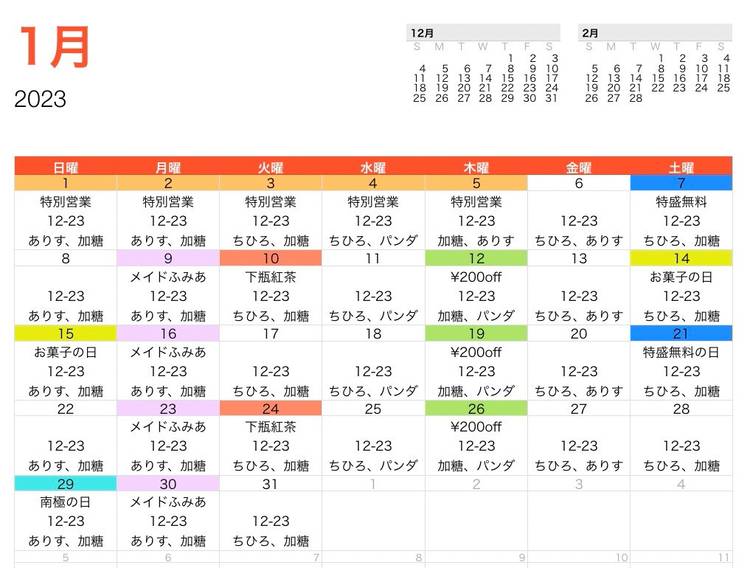The height and width of the screenshot is (568, 750).
Task: Open the 2月 mini calendar header
Action: pos(592,32)
